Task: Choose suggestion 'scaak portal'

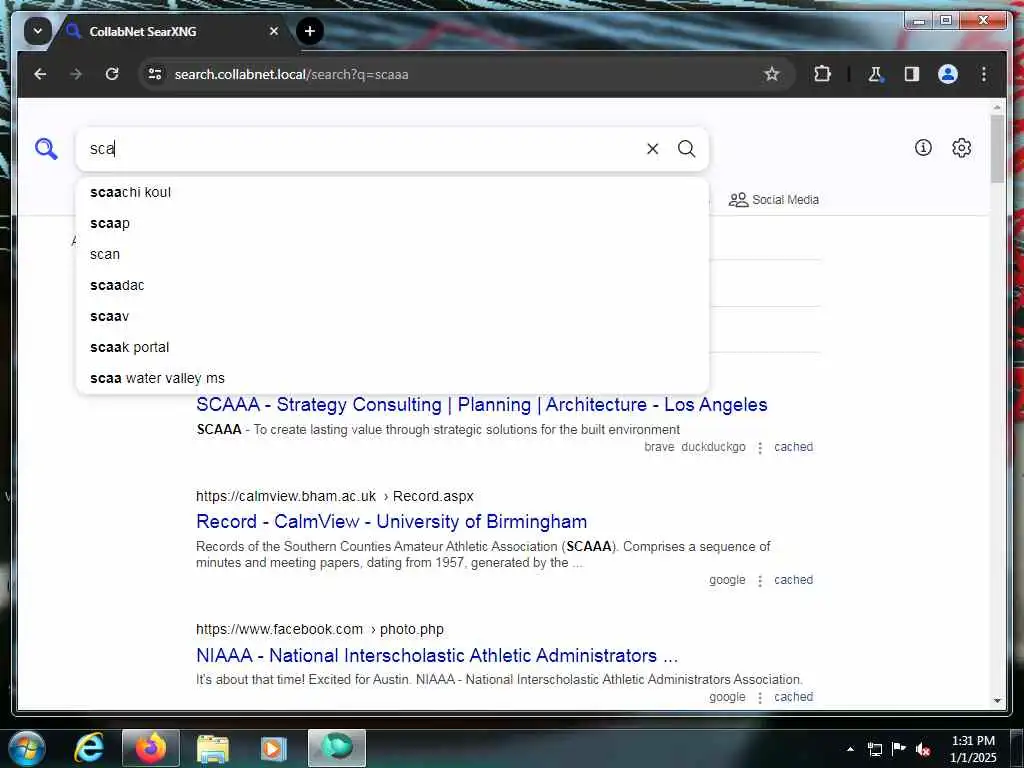Action: point(392,347)
